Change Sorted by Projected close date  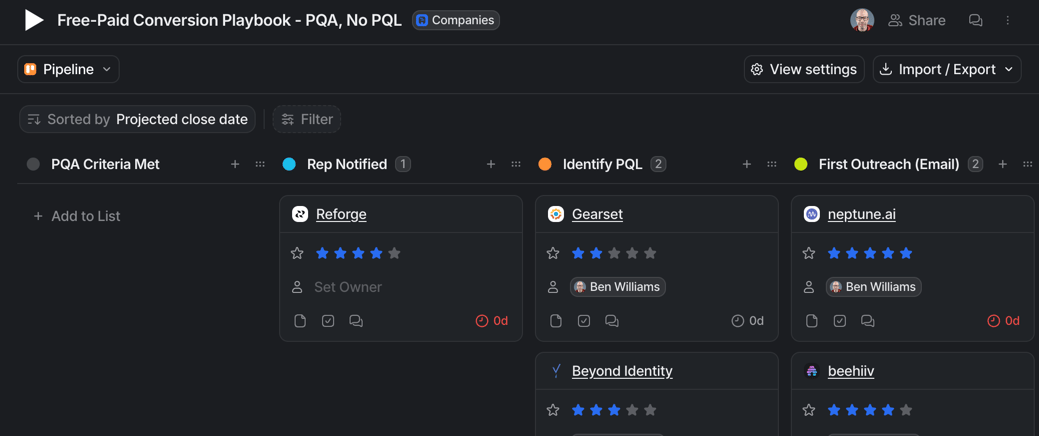[137, 119]
